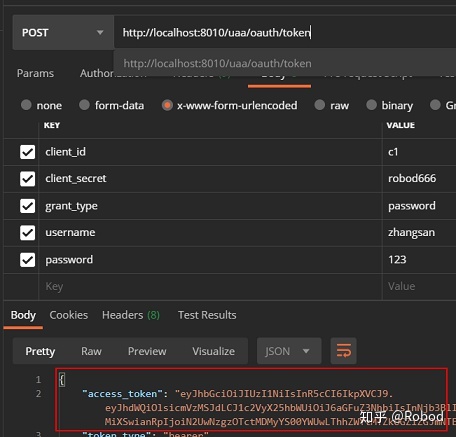Uncheck the grant_type row checkbox
This screenshot has height=437, width=456.
tap(27, 206)
